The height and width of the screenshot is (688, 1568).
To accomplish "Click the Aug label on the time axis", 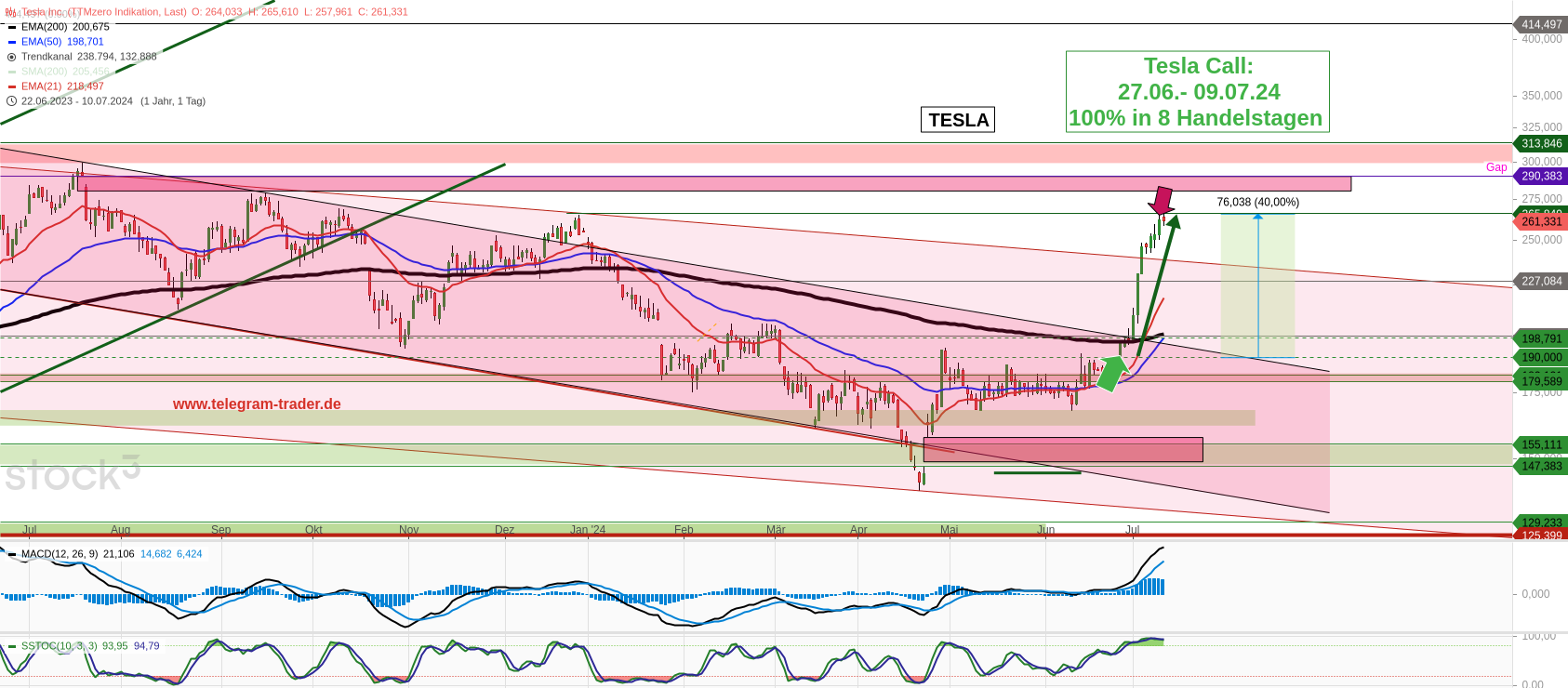I will [x=120, y=530].
